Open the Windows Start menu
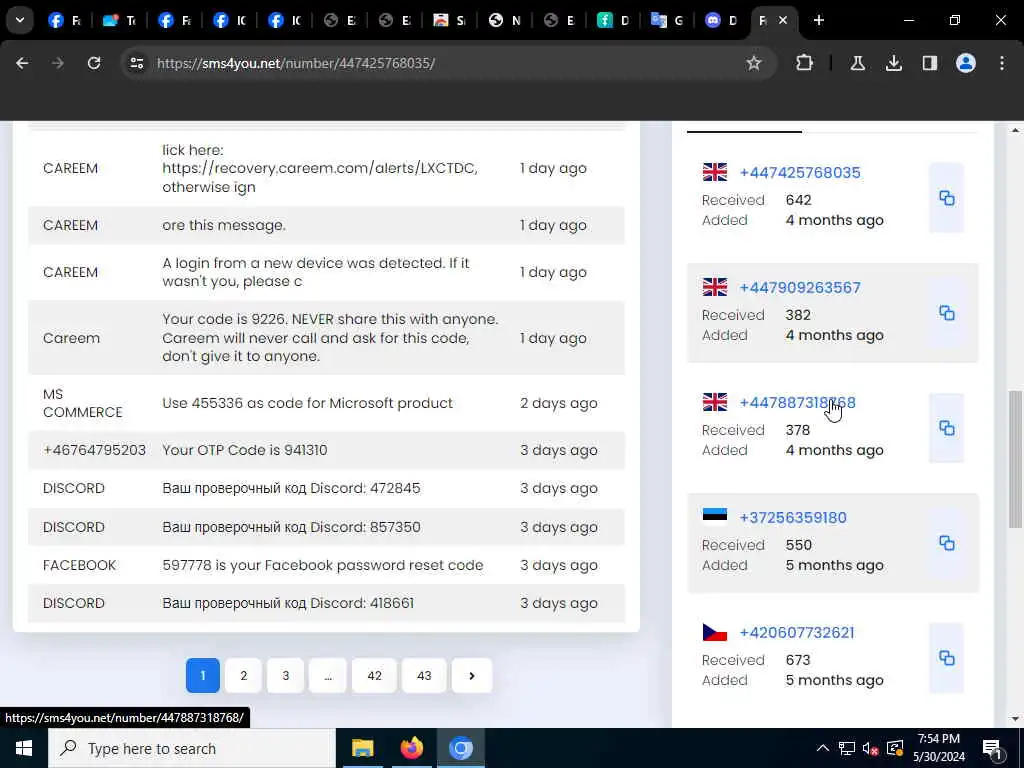1024x768 pixels. pyautogui.click(x=24, y=748)
